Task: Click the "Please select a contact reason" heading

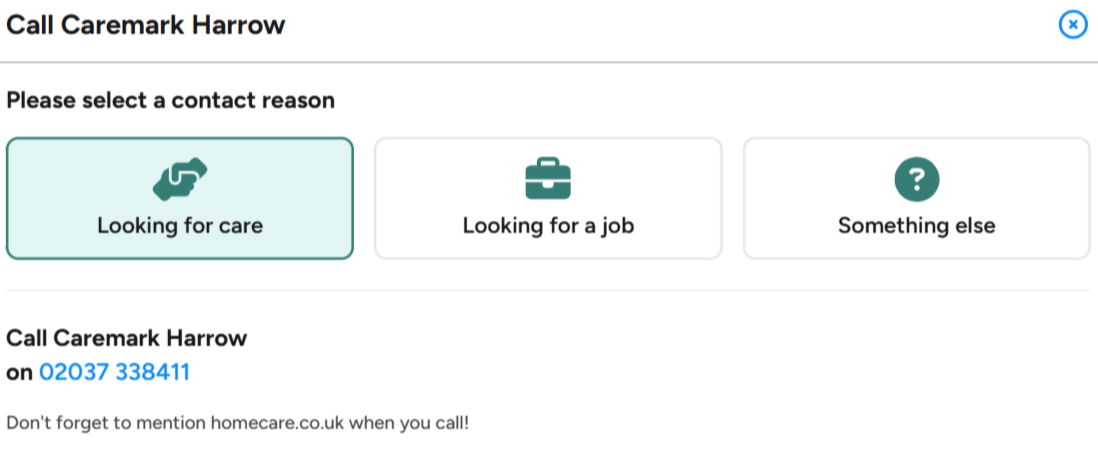Action: click(x=170, y=101)
